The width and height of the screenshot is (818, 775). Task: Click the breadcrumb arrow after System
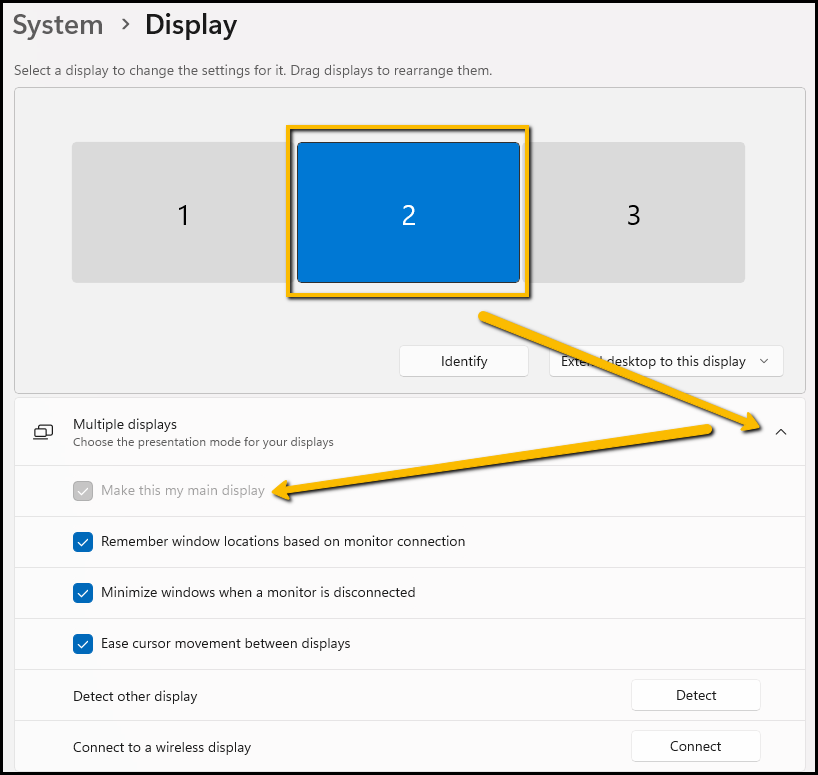[125, 24]
